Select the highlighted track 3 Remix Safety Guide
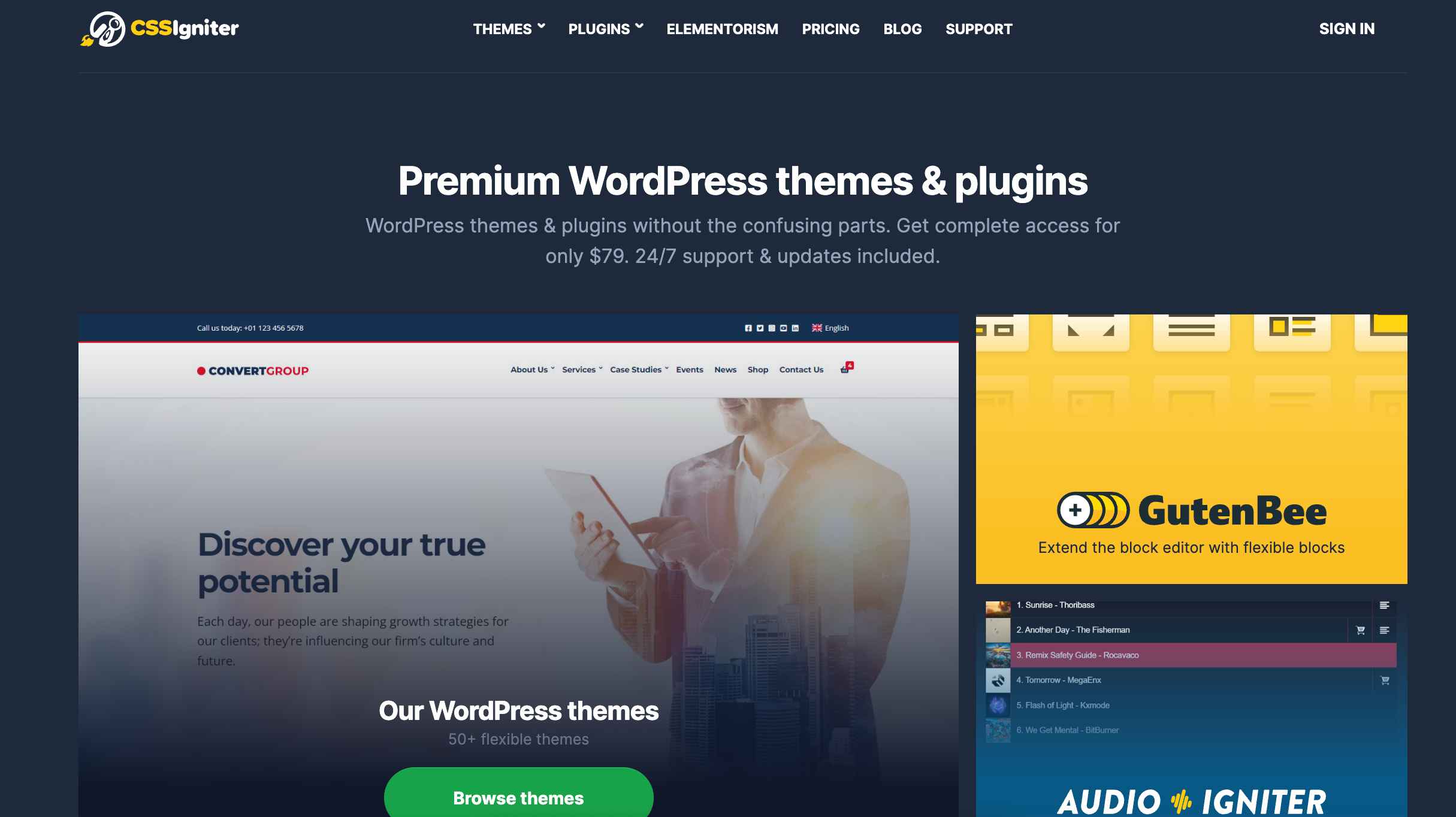This screenshot has width=1456, height=817. click(1191, 655)
